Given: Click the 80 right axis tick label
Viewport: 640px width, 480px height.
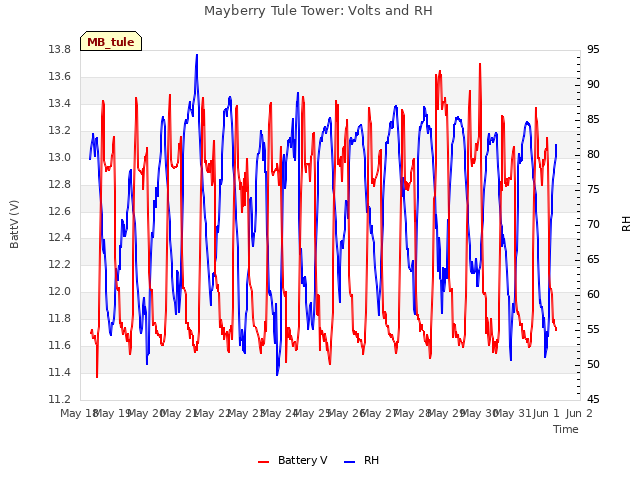Looking at the screenshot, I should pyautogui.click(x=593, y=155).
